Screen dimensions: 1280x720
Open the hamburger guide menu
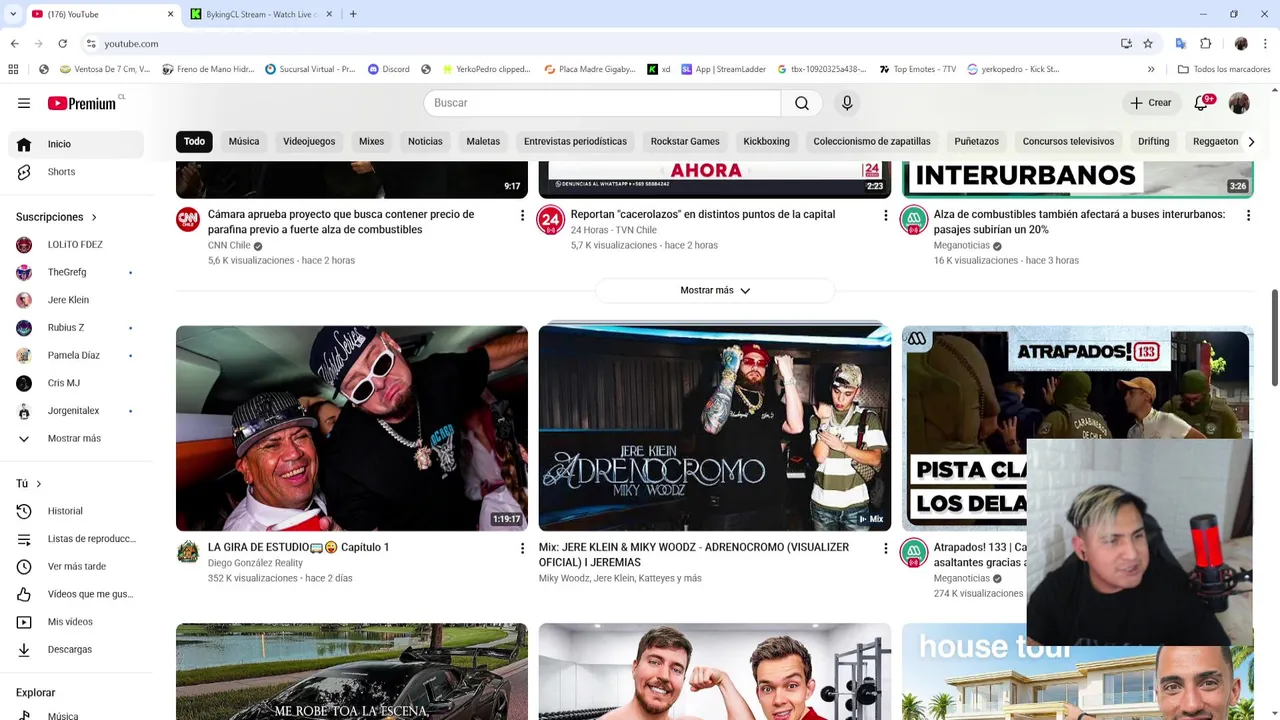pyautogui.click(x=24, y=103)
